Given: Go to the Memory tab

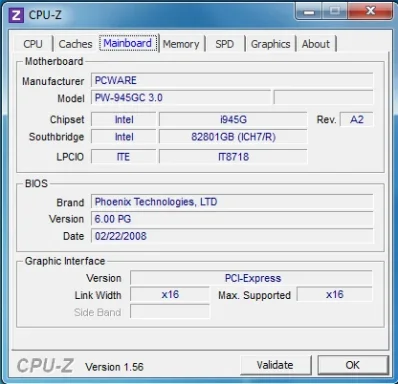Looking at the screenshot, I should [181, 44].
